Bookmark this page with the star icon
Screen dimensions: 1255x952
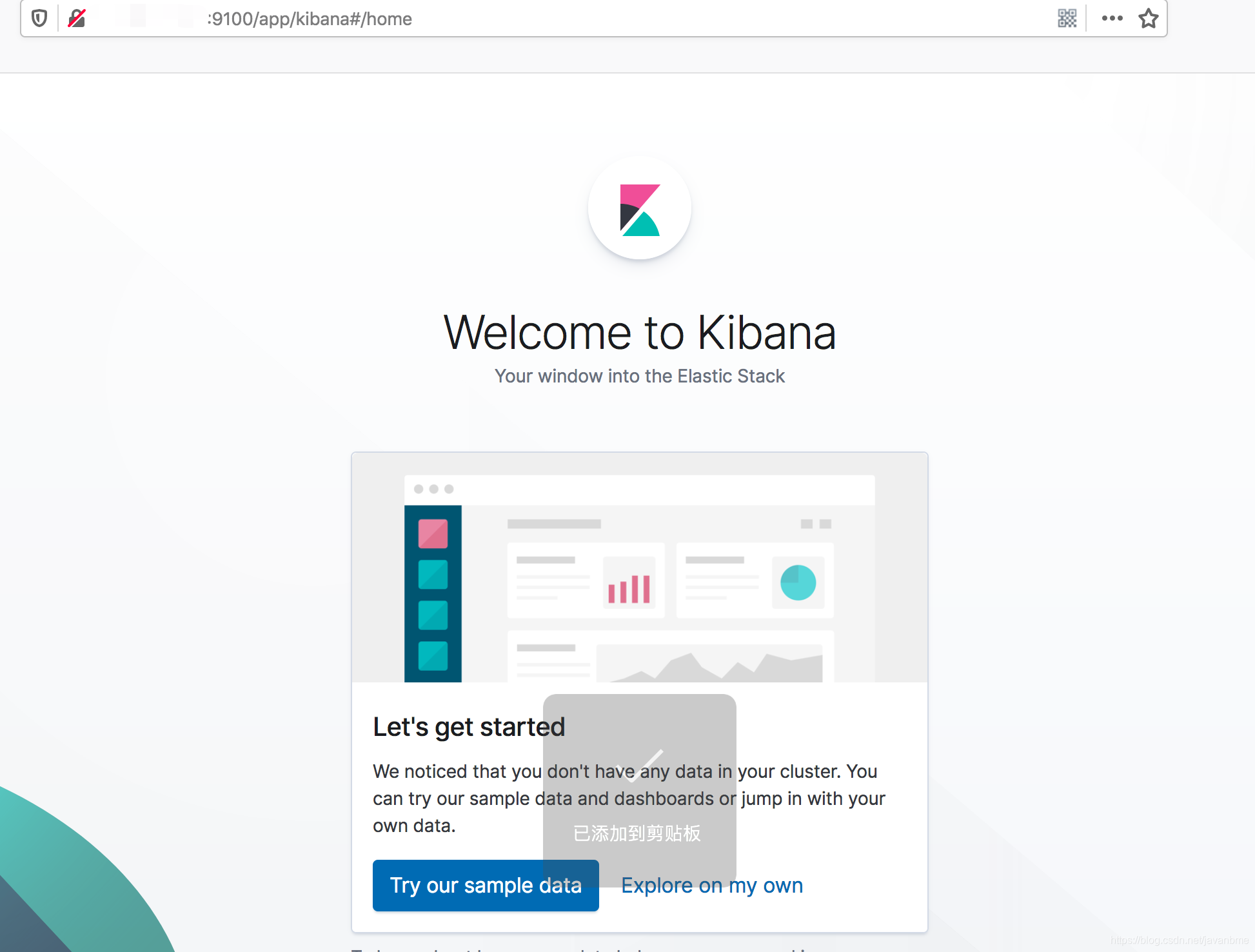(1148, 19)
